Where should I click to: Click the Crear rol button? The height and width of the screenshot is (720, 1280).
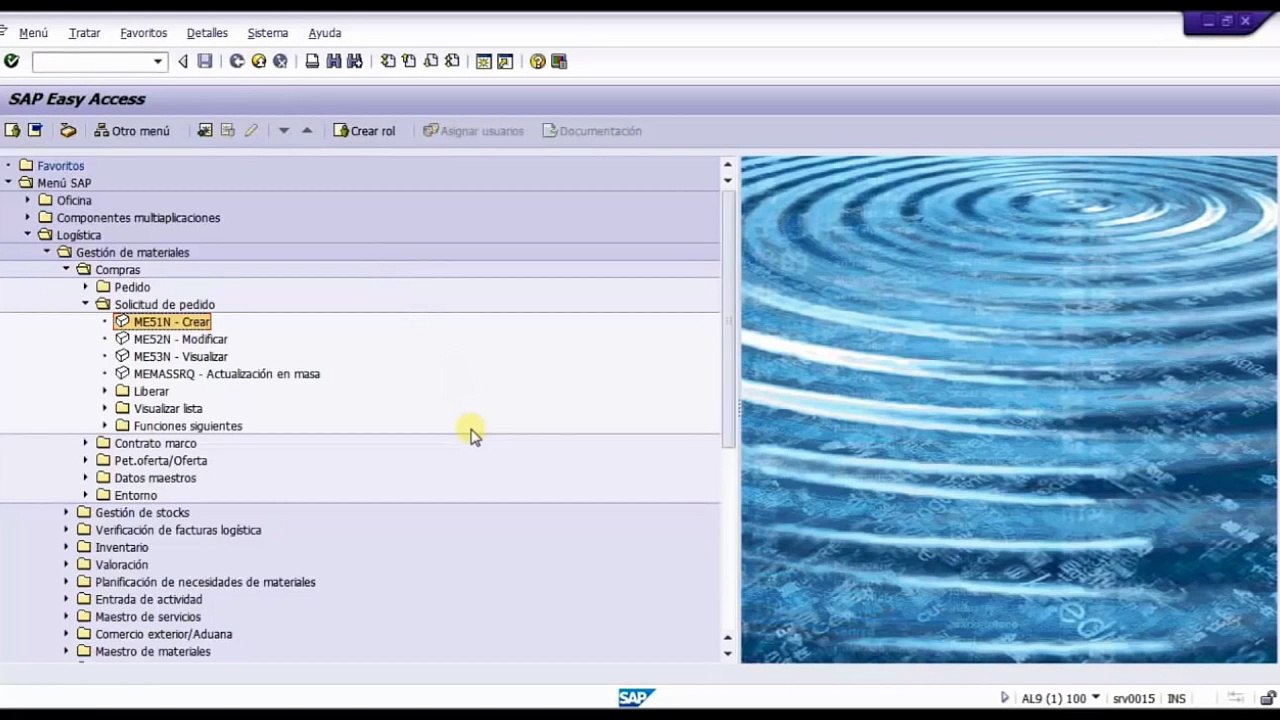364,131
